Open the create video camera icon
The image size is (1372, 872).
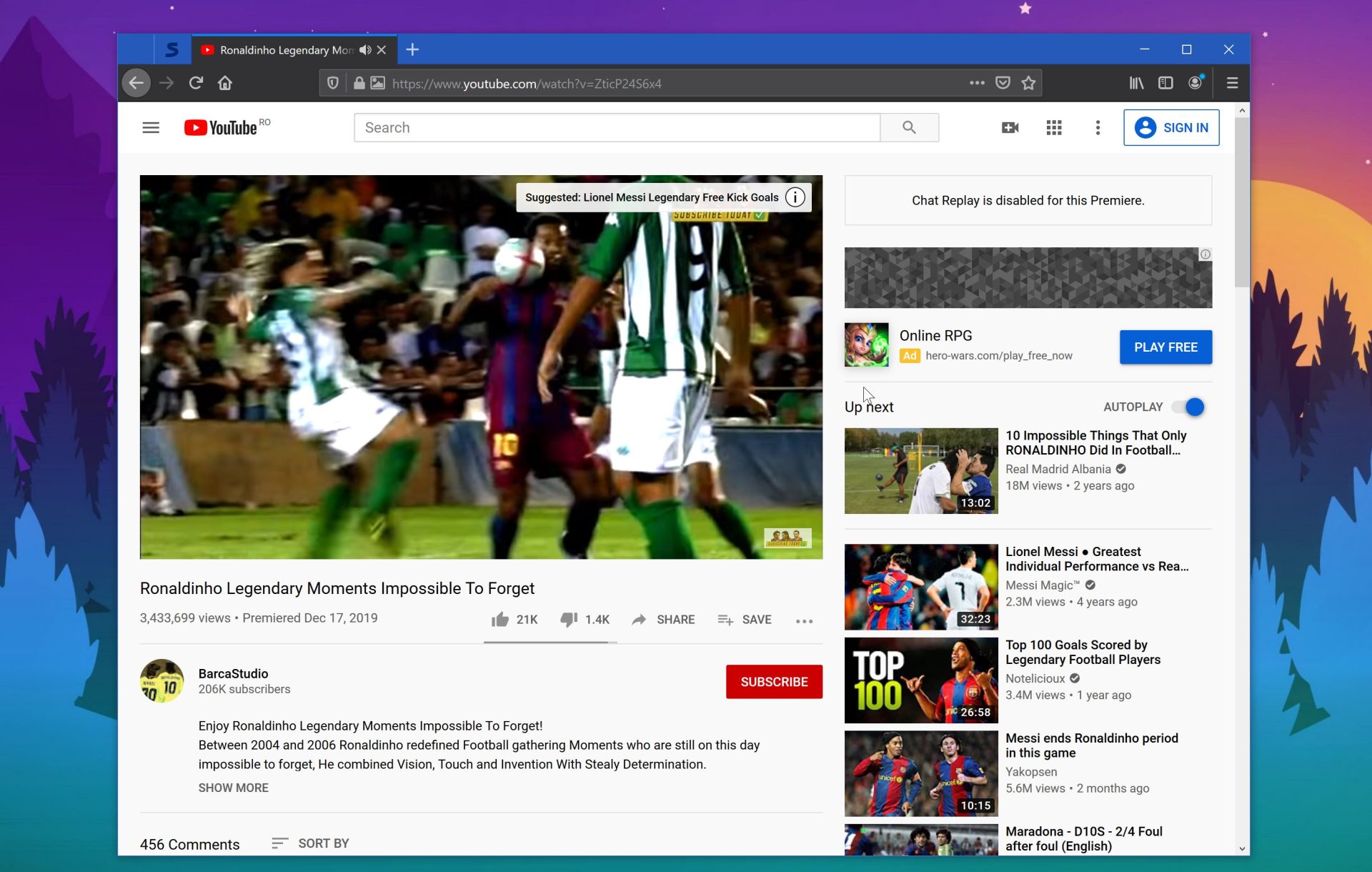1010,127
